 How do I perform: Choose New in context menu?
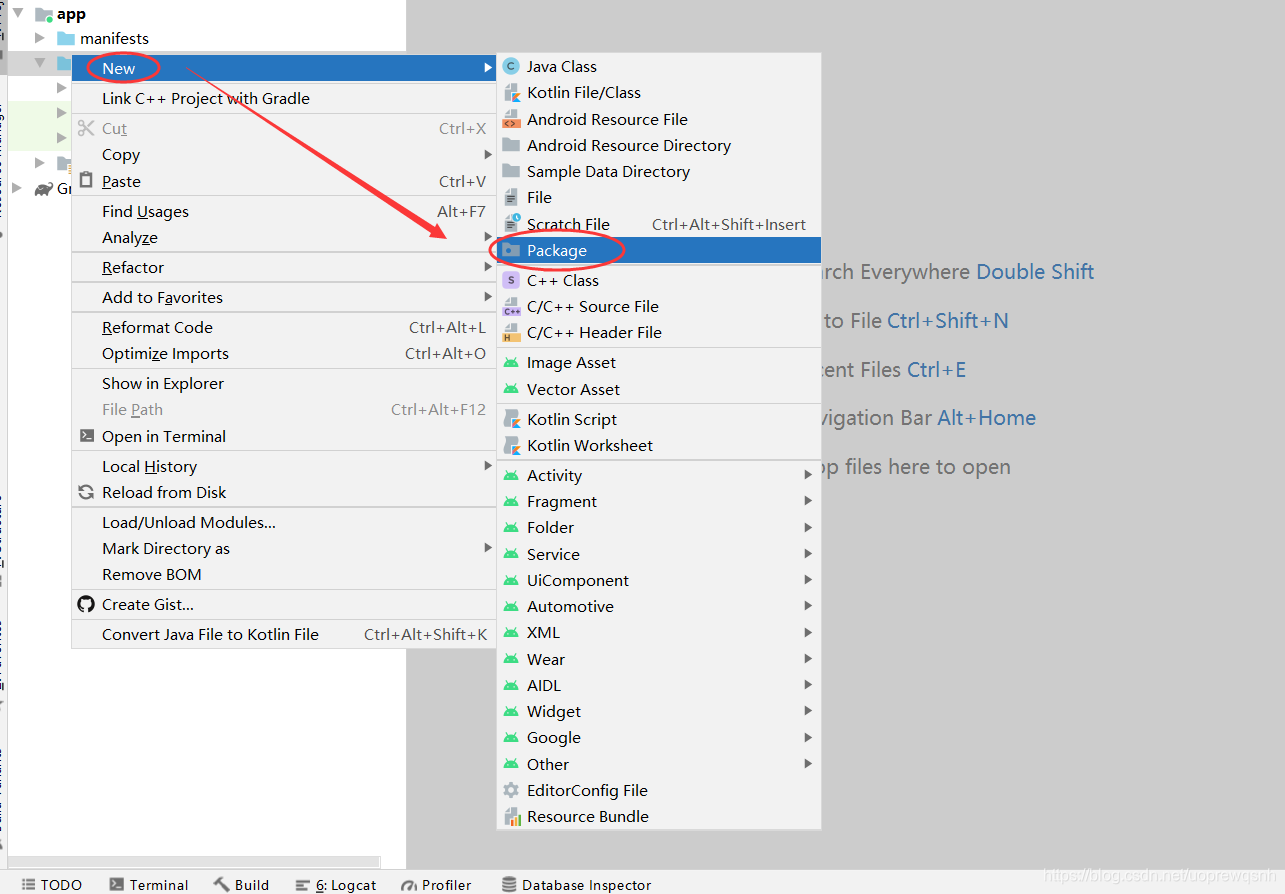(284, 69)
